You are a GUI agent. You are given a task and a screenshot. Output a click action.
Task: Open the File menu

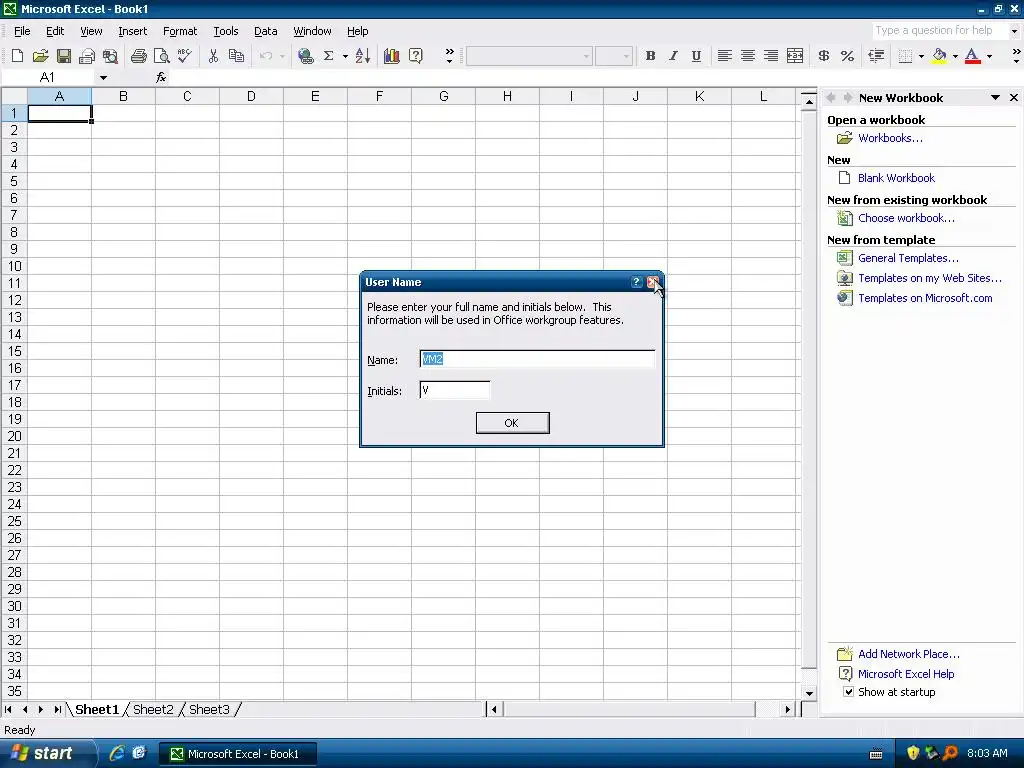pyautogui.click(x=22, y=31)
